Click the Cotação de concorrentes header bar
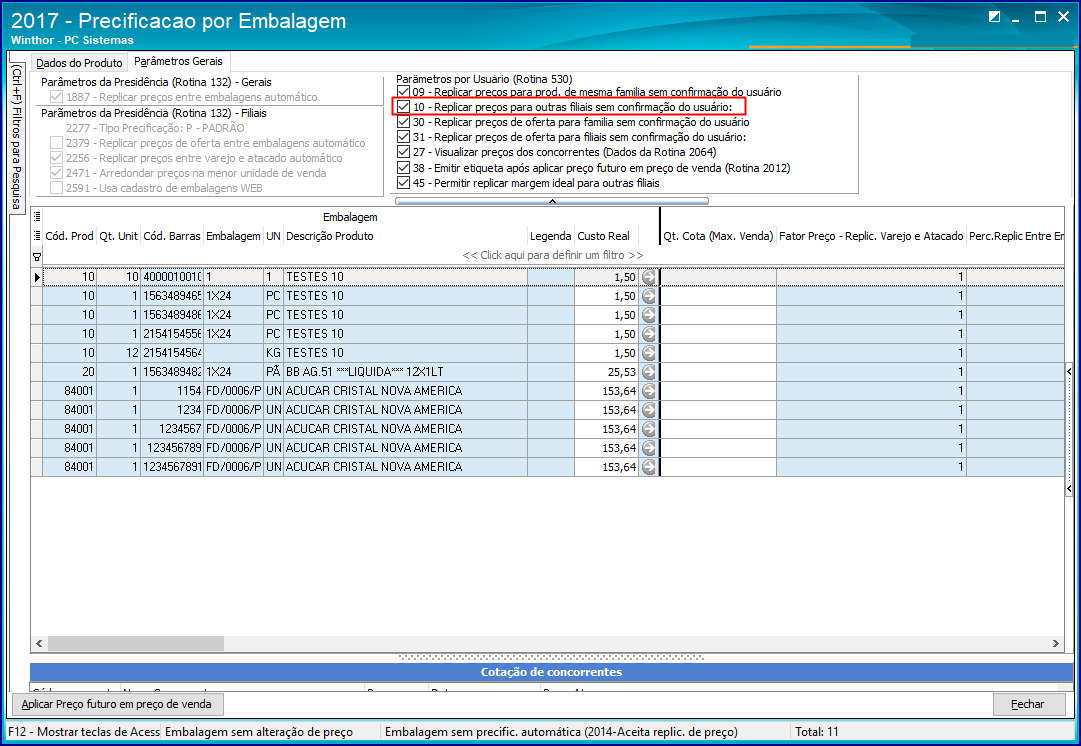Image resolution: width=1081 pixels, height=746 pixels. (x=552, y=672)
